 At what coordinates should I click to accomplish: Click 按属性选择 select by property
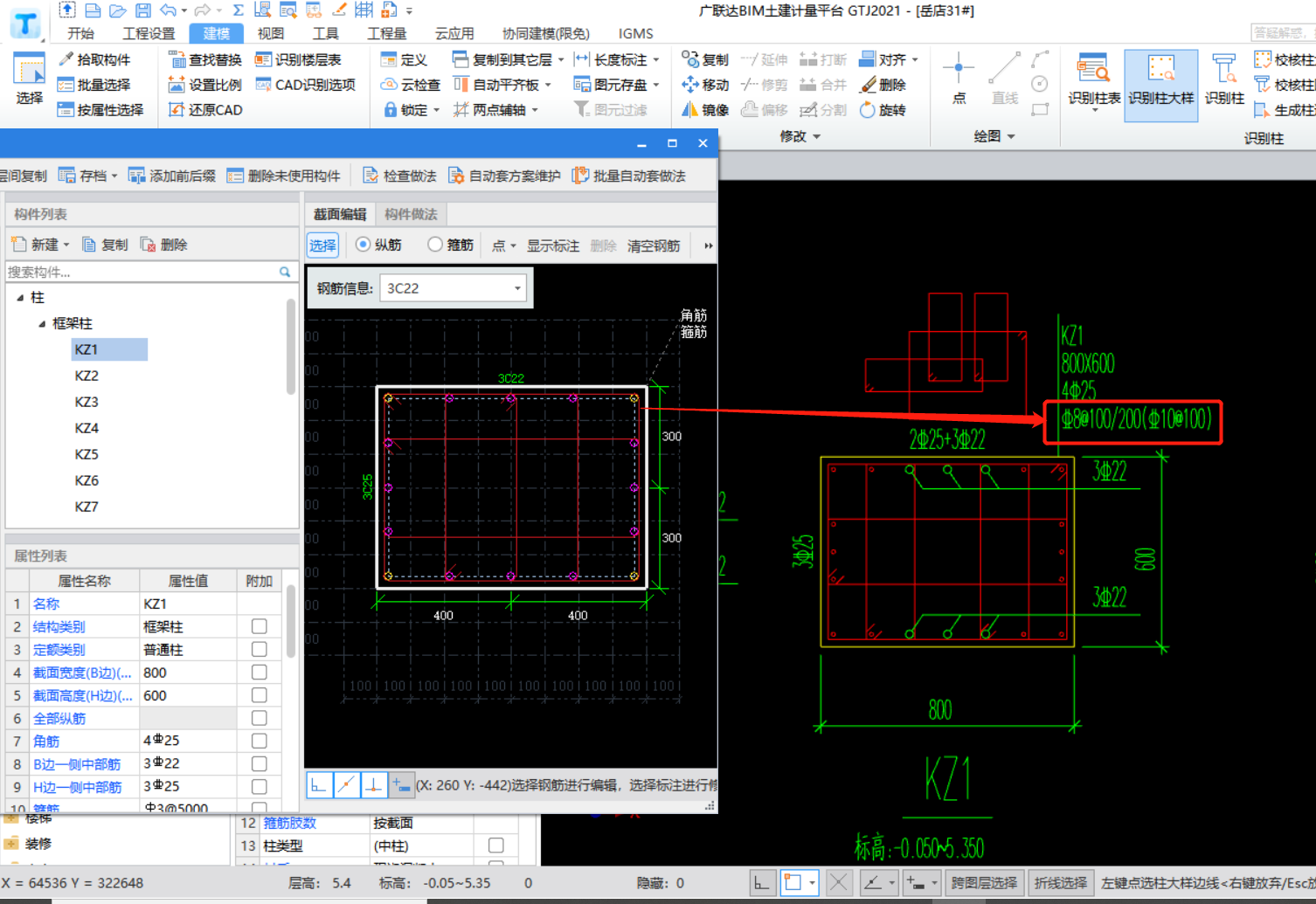(x=100, y=110)
